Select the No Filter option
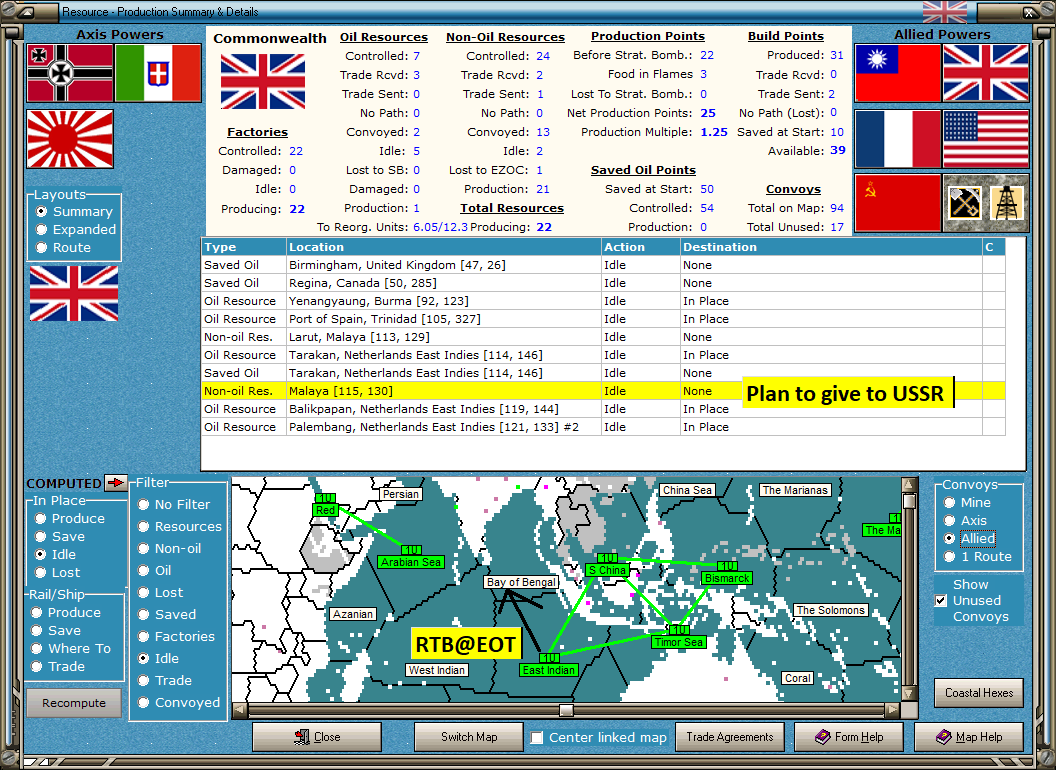 pyautogui.click(x=174, y=504)
